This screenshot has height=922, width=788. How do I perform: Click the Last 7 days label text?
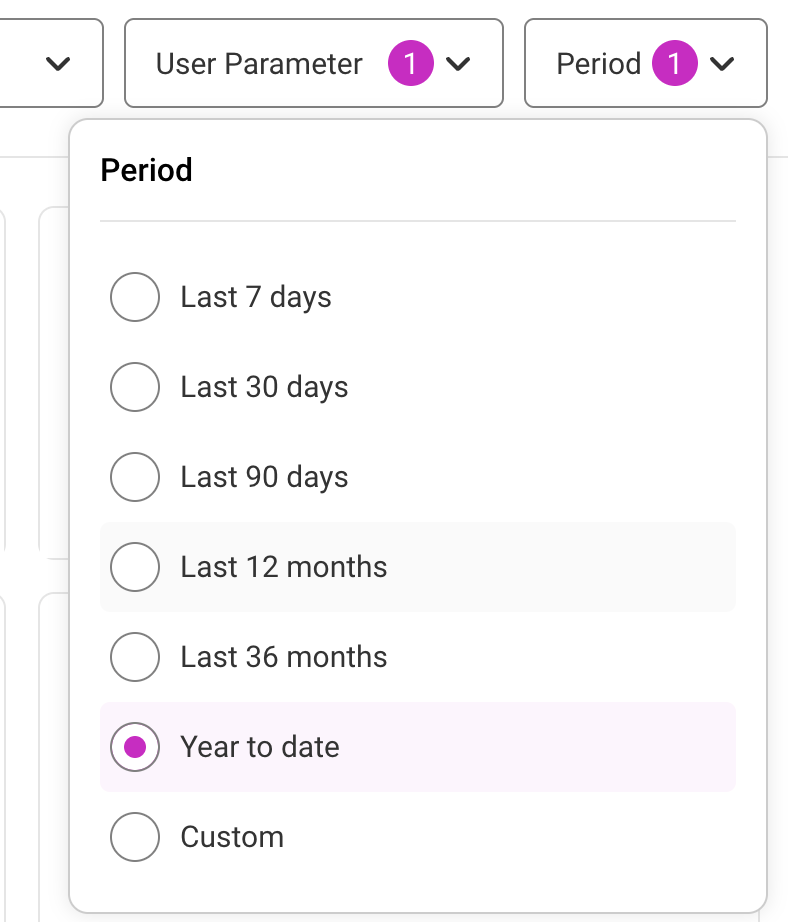pyautogui.click(x=255, y=297)
